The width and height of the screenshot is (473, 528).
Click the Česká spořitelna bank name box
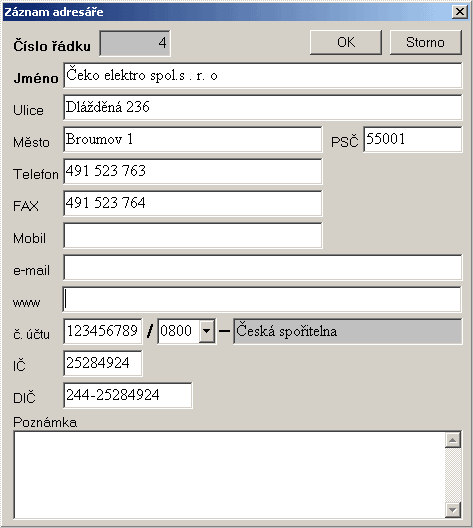click(348, 331)
